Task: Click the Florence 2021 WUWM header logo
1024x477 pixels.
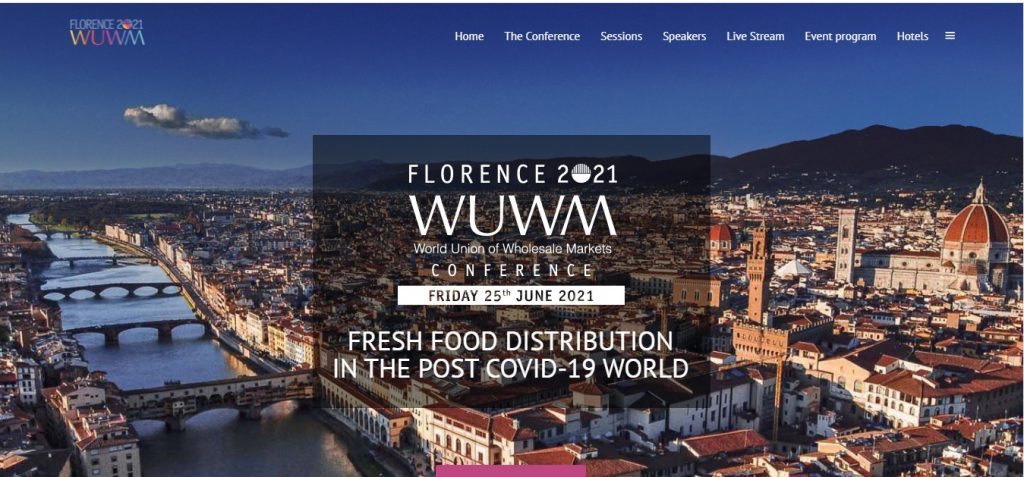Action: coord(107,32)
